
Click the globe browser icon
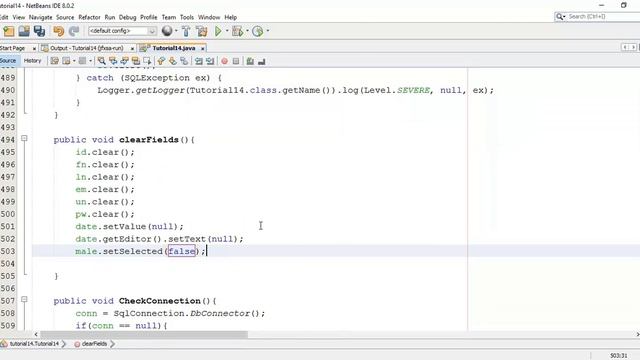tap(167, 31)
